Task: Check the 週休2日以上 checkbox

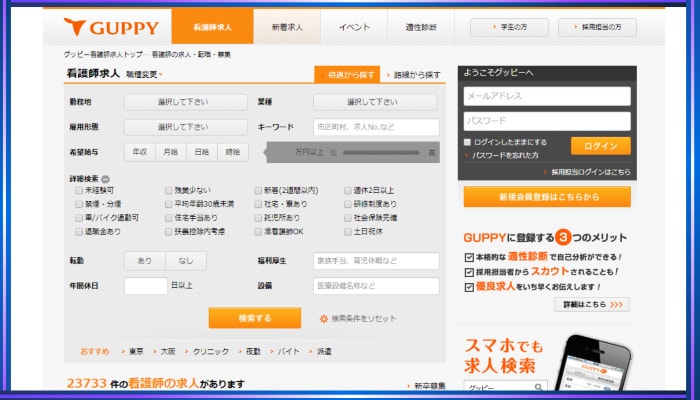Action: coord(348,191)
